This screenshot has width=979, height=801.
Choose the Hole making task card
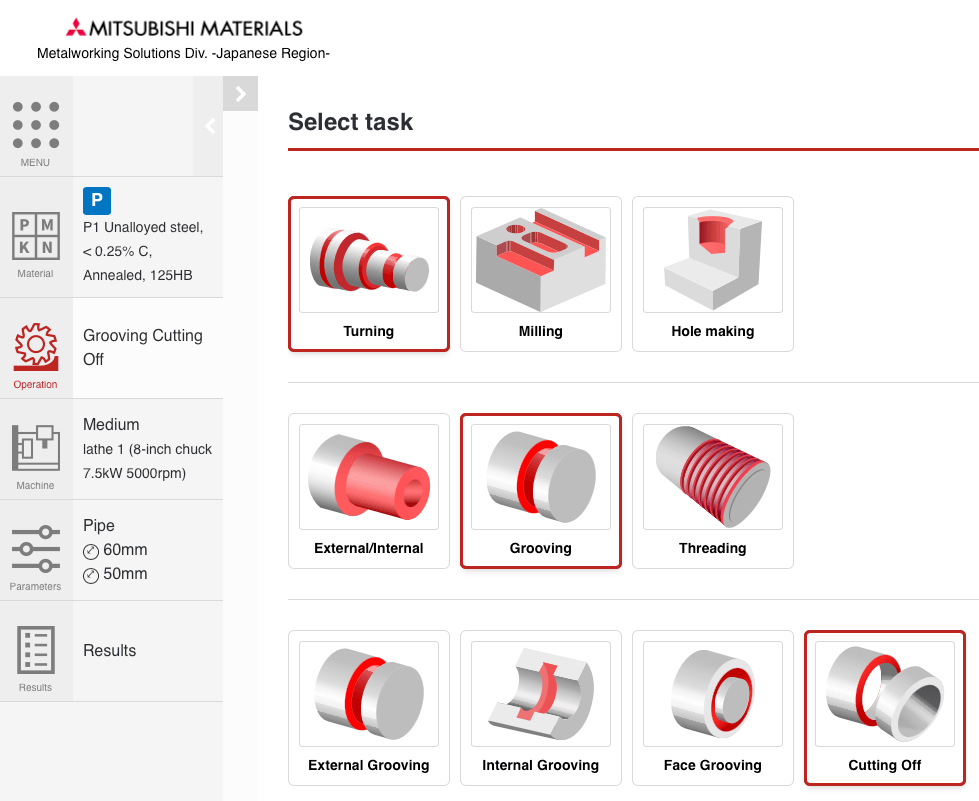coord(712,274)
